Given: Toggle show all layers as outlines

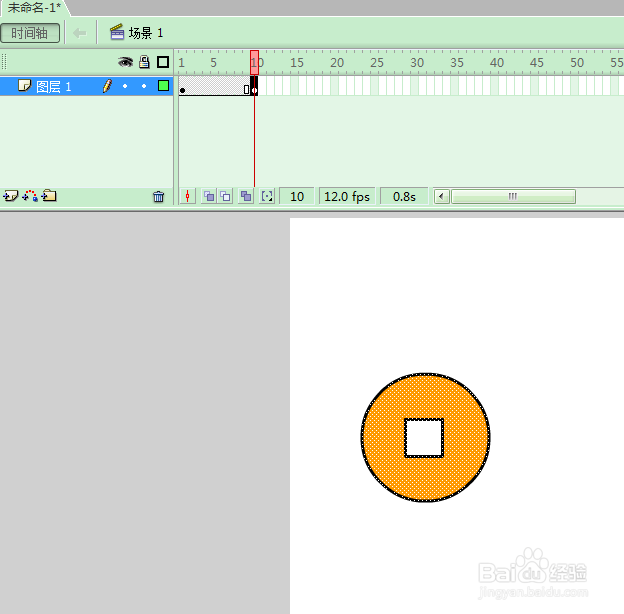Looking at the screenshot, I should tap(163, 62).
